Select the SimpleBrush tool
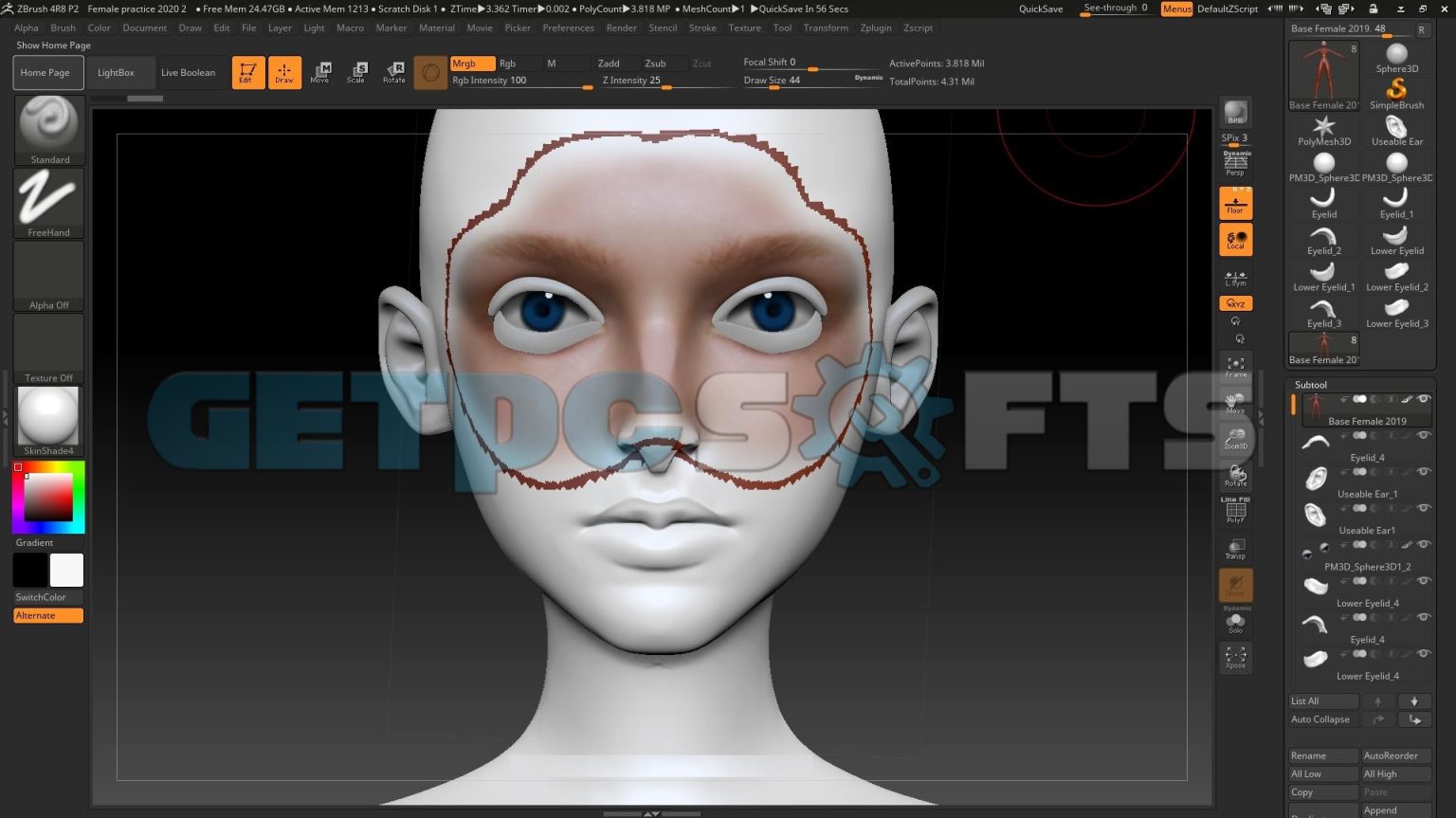Image resolution: width=1456 pixels, height=818 pixels. tap(1396, 95)
